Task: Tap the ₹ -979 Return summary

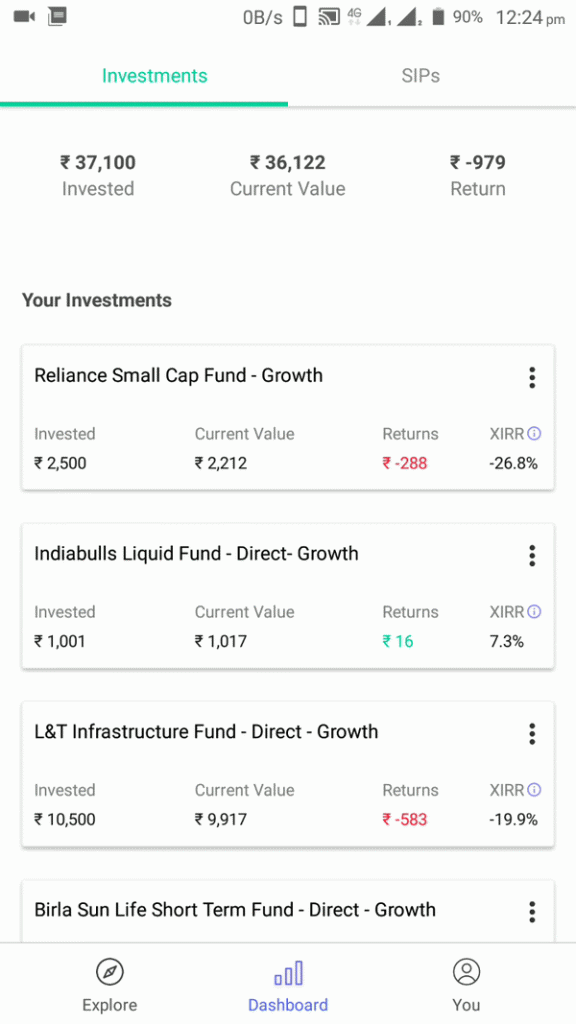Action: [x=478, y=175]
